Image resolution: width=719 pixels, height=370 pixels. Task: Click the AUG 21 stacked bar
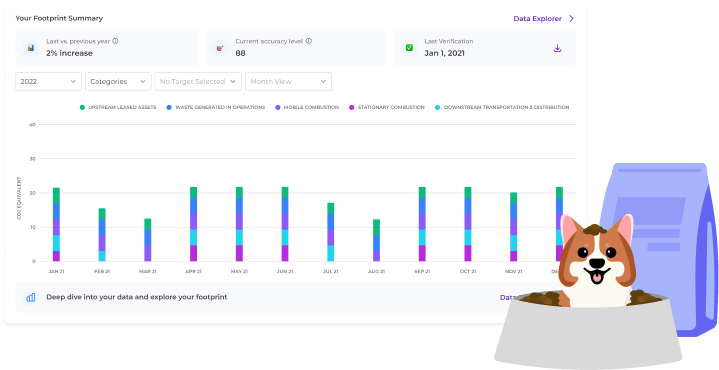pos(376,240)
